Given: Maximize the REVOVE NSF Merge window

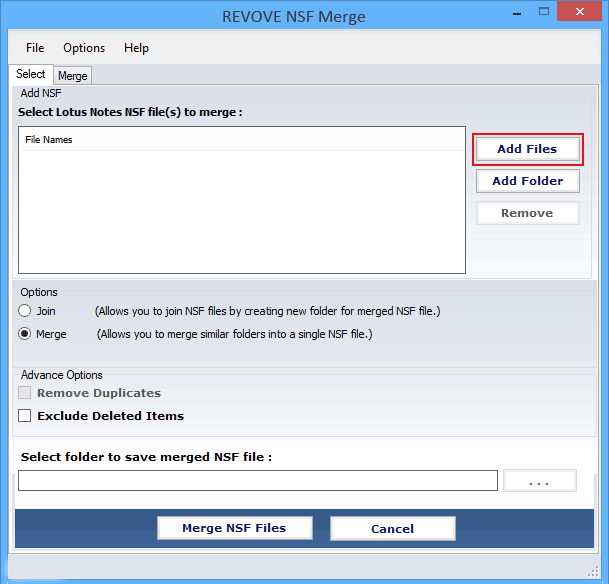Looking at the screenshot, I should tap(544, 12).
